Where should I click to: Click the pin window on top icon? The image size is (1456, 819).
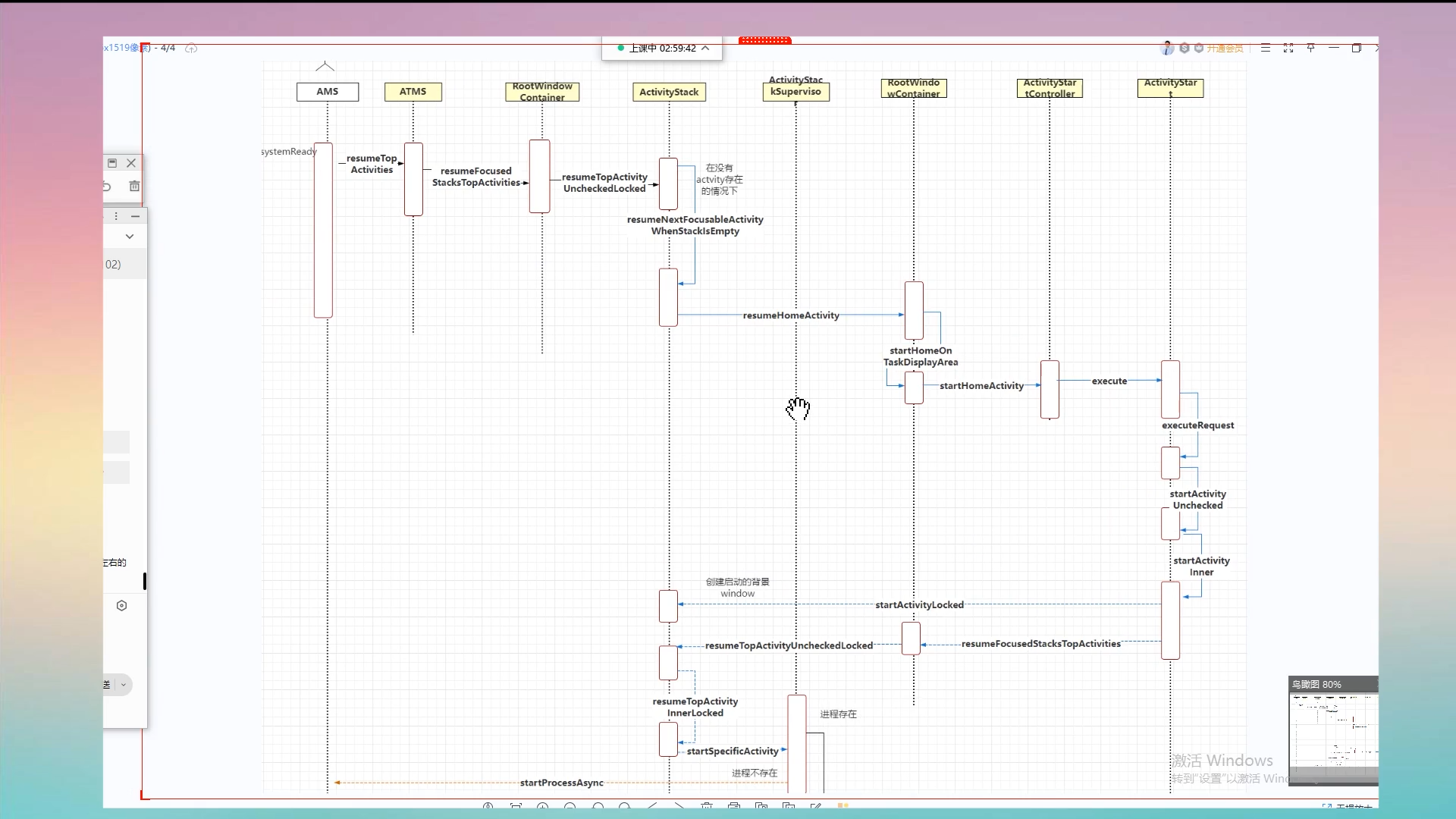point(1310,48)
